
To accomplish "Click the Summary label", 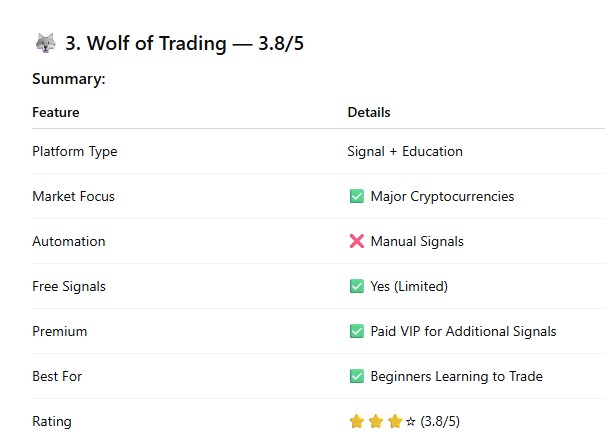I will point(69,79).
